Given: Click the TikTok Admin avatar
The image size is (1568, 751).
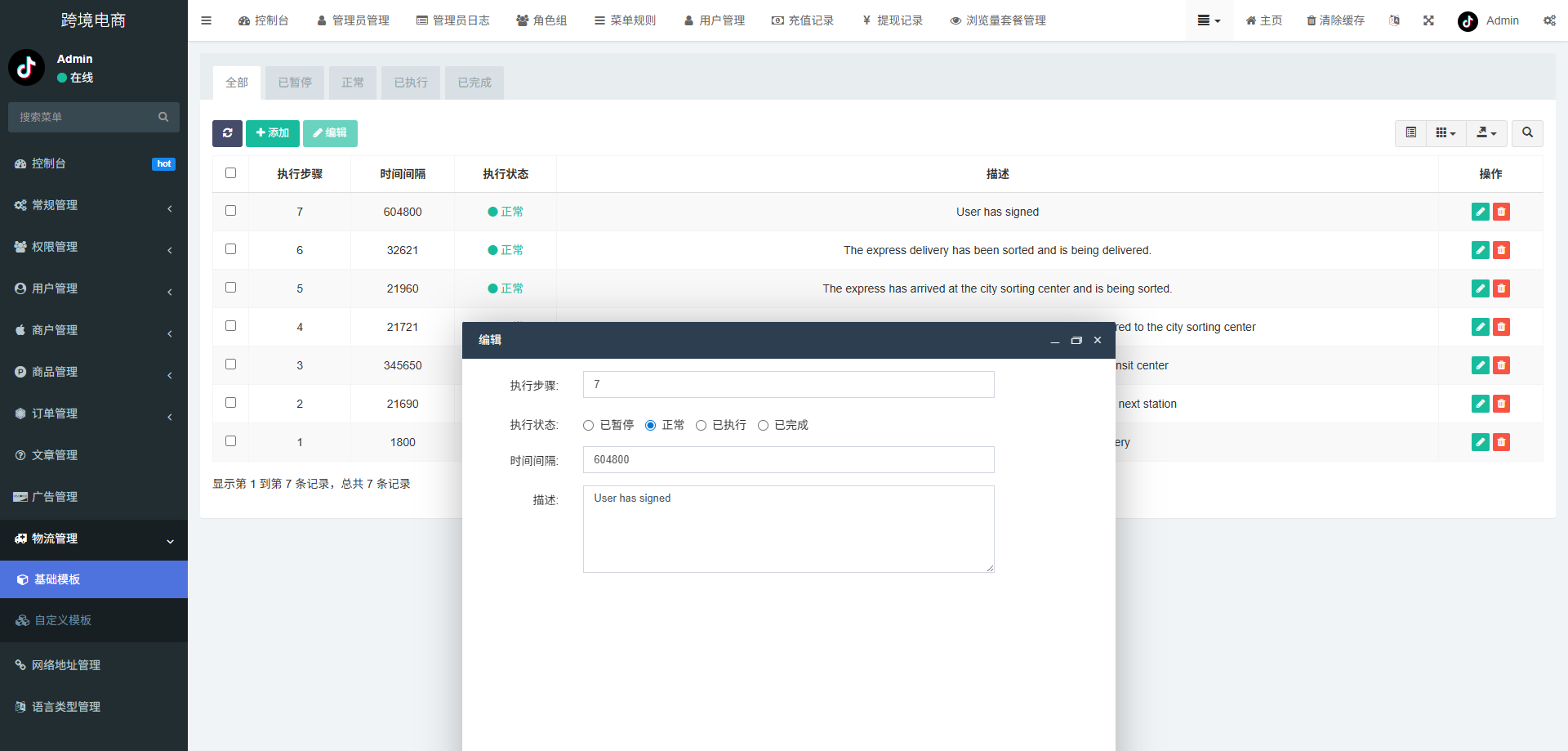Looking at the screenshot, I should pyautogui.click(x=1467, y=22).
